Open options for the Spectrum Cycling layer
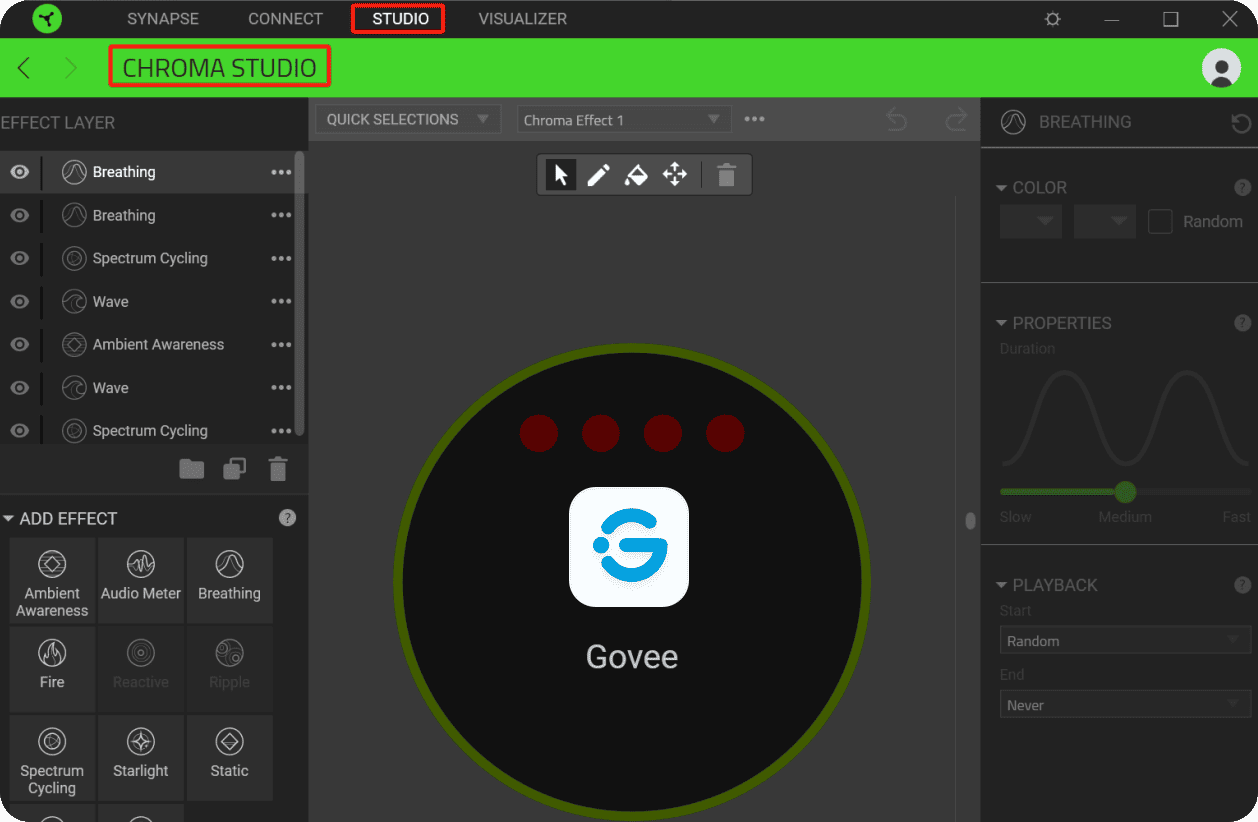 tap(281, 259)
